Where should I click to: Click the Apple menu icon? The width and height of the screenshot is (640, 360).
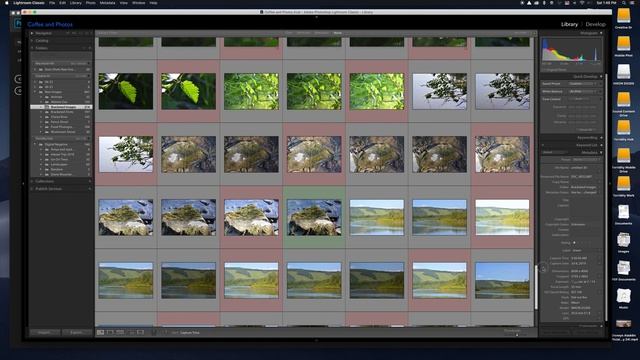coord(6,3)
